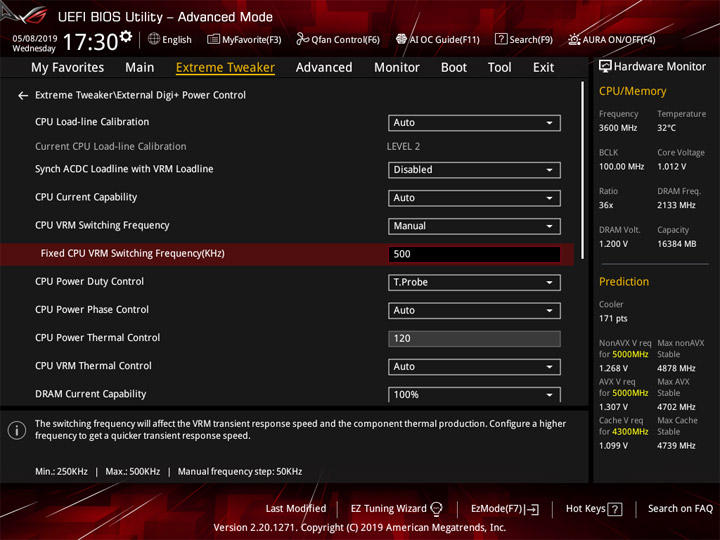Open CPU Power Phase Control dropdown
The height and width of the screenshot is (540, 720).
[x=474, y=310]
